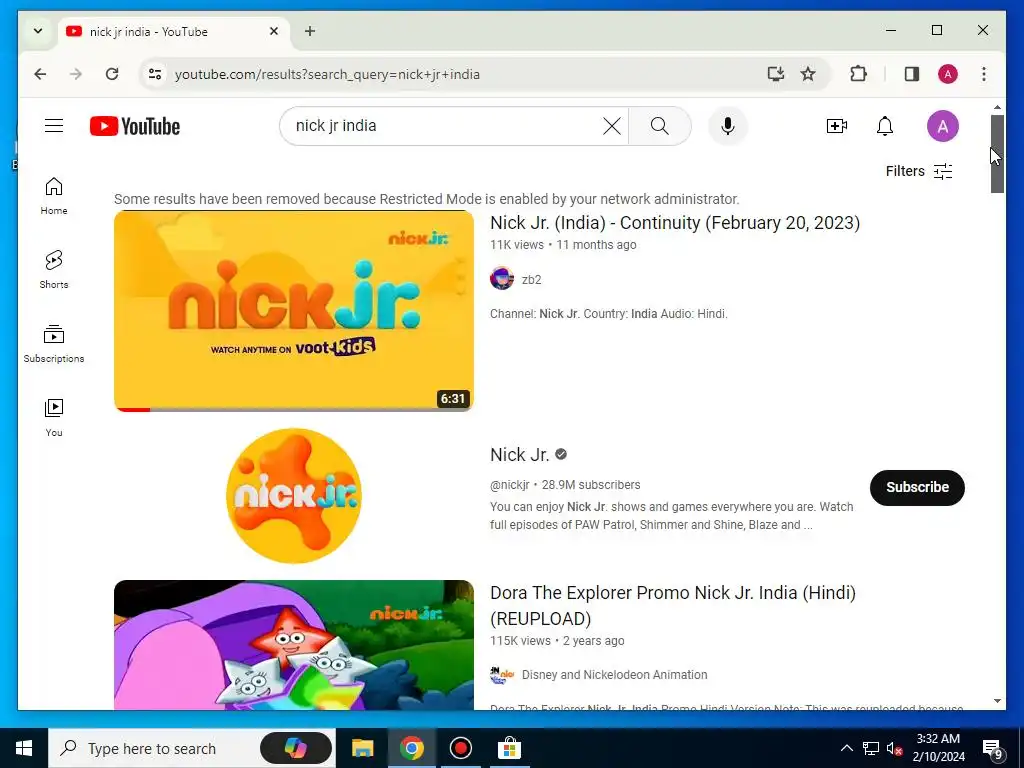The image size is (1024, 768).
Task: Open the zb2 channel name
Action: pyautogui.click(x=532, y=280)
